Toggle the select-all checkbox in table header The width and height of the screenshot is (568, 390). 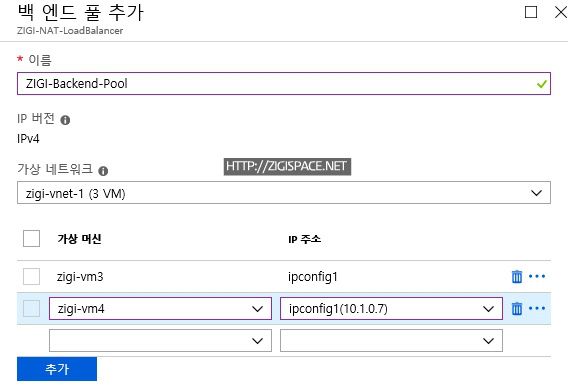[32, 239]
